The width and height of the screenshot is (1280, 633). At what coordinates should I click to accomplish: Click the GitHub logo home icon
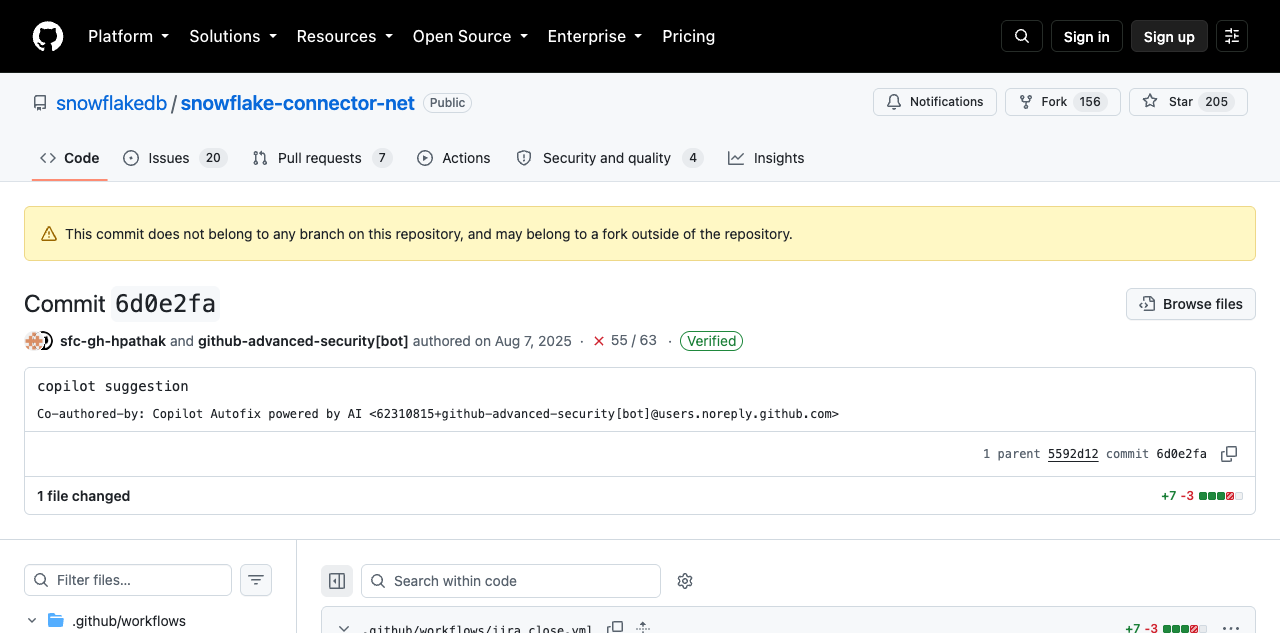48,37
